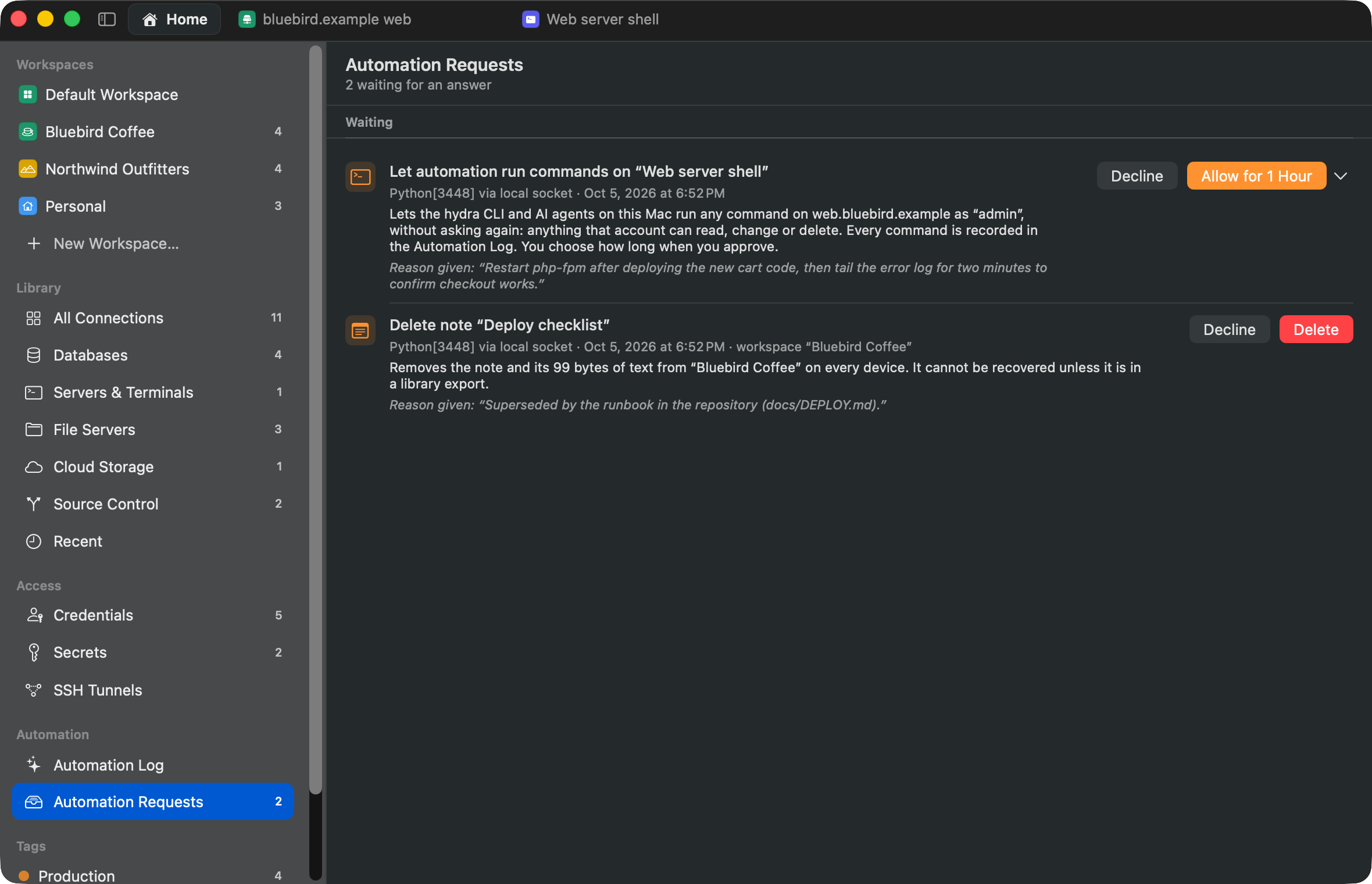Open the Servers & Terminals icon

click(34, 392)
